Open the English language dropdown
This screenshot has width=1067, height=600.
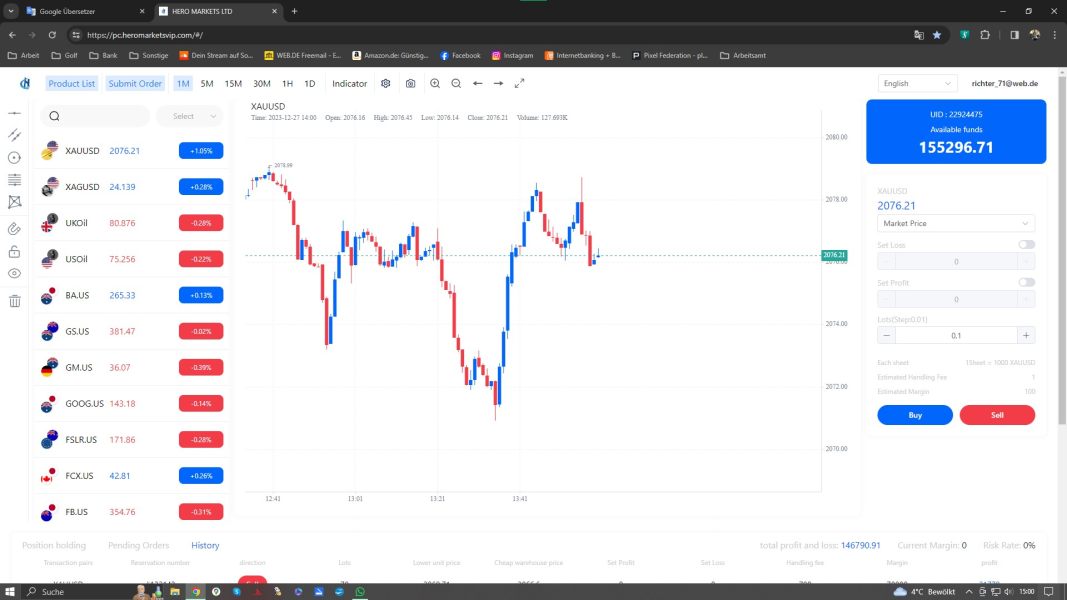pos(917,84)
